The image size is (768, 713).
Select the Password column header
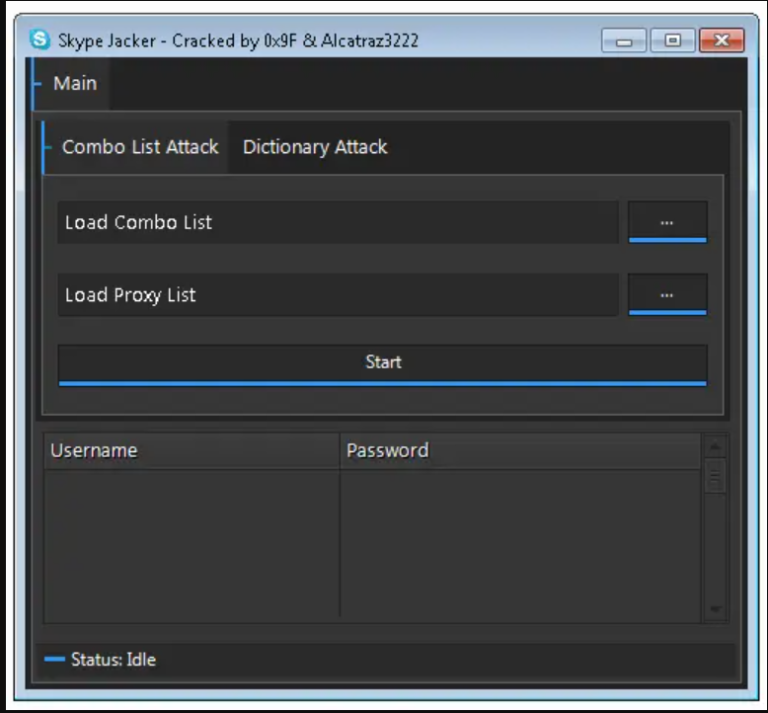(520, 451)
